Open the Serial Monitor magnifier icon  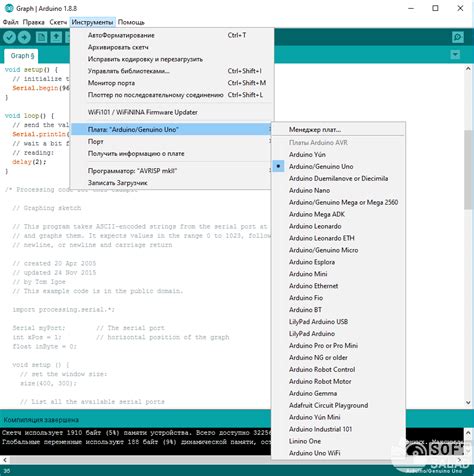click(x=458, y=37)
